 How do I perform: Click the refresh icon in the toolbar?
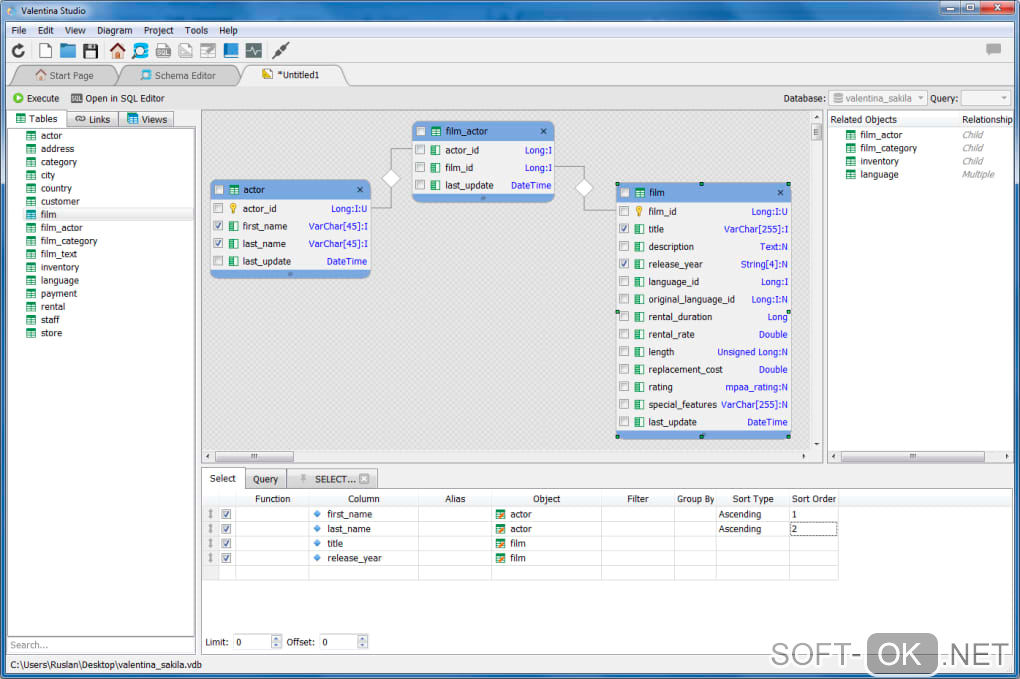[x=19, y=50]
